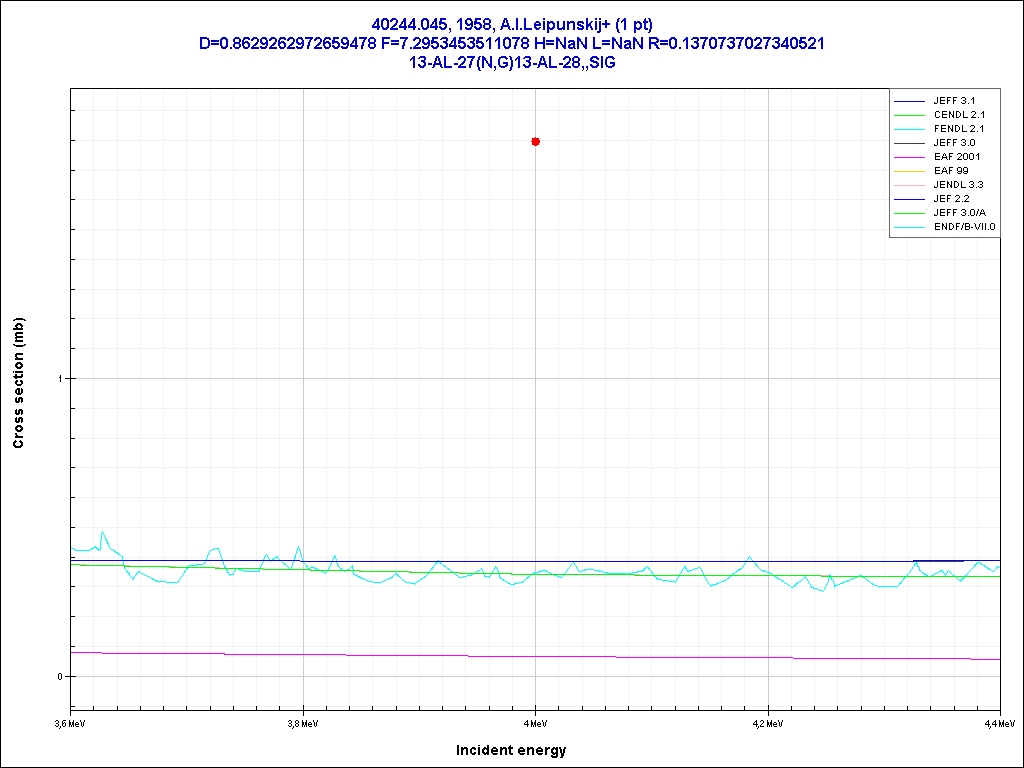Click the 4,4 MeV x-axis tick label
The image size is (1024, 768).
999,722
